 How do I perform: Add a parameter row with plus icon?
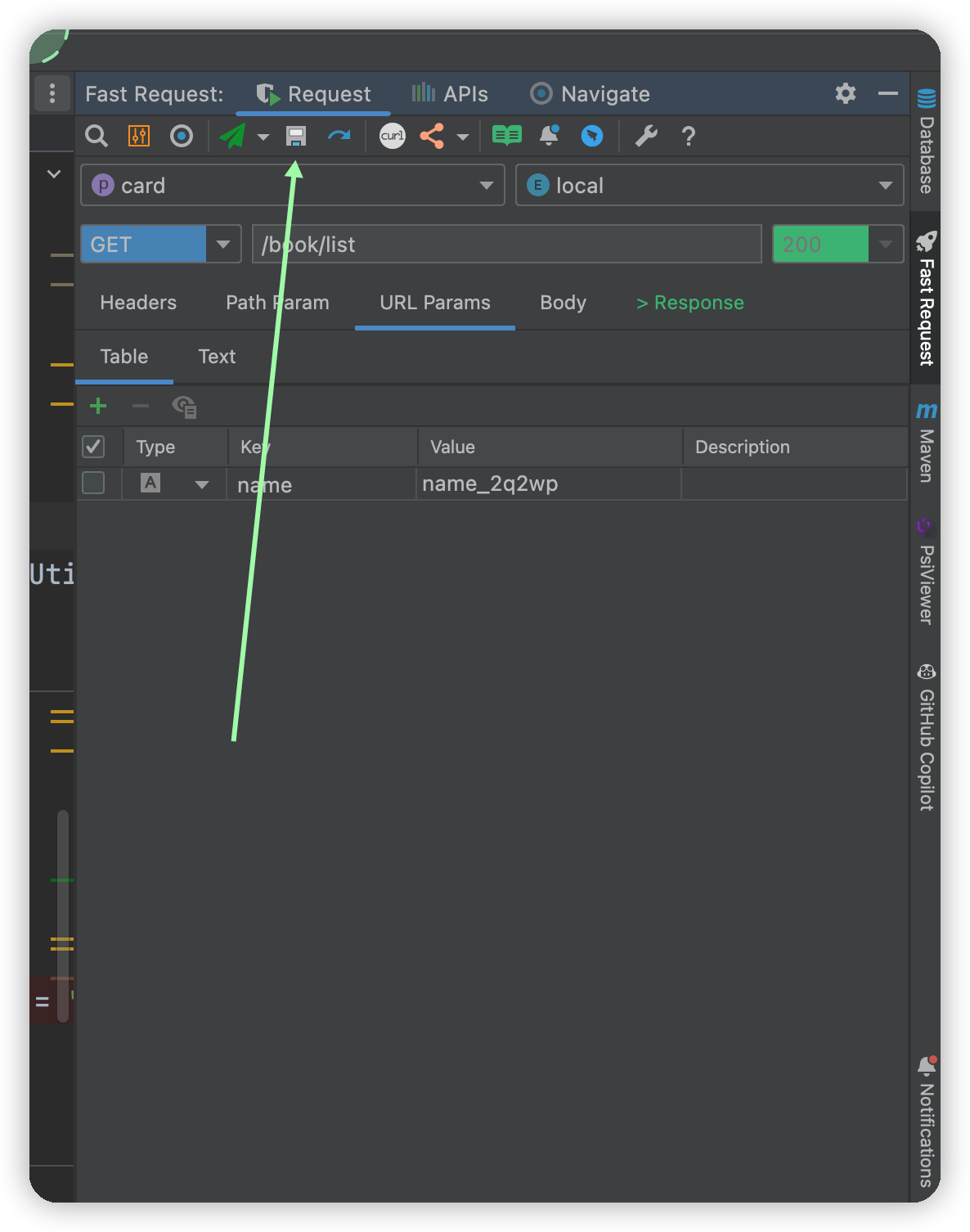point(98,406)
